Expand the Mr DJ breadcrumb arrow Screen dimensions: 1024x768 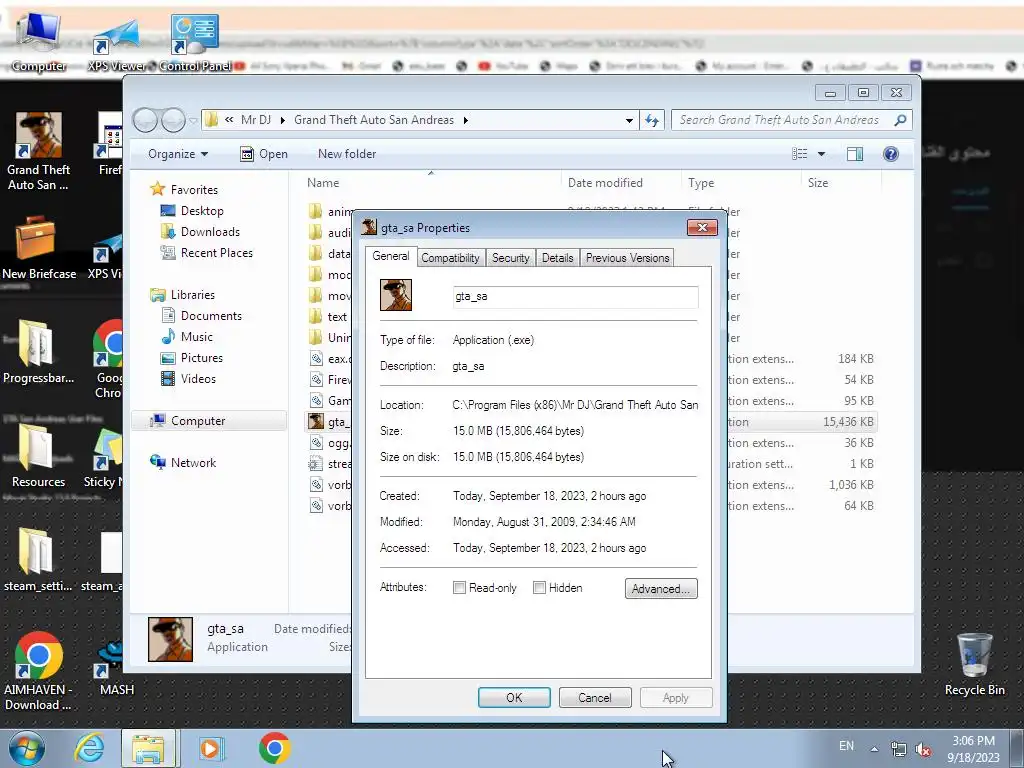click(283, 120)
